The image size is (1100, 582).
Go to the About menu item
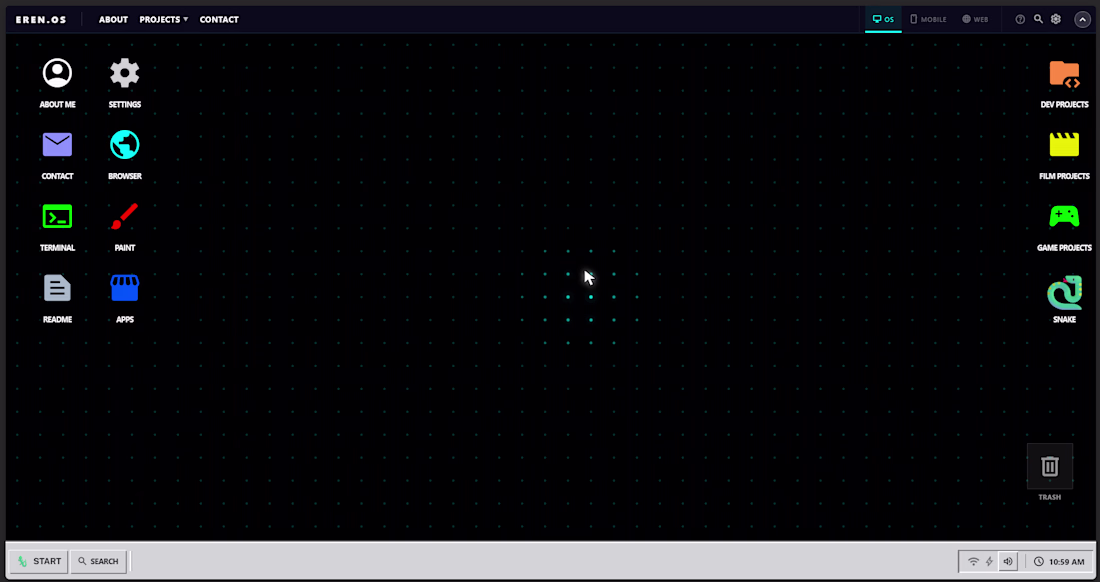point(113,20)
